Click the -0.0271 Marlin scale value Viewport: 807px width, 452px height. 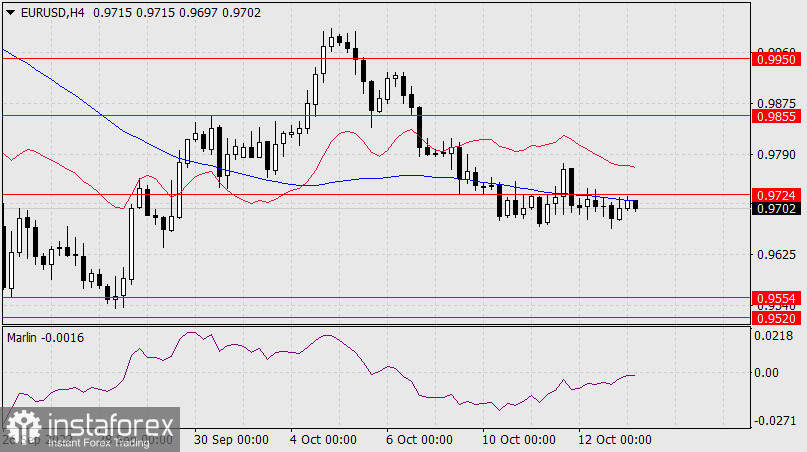[774, 421]
